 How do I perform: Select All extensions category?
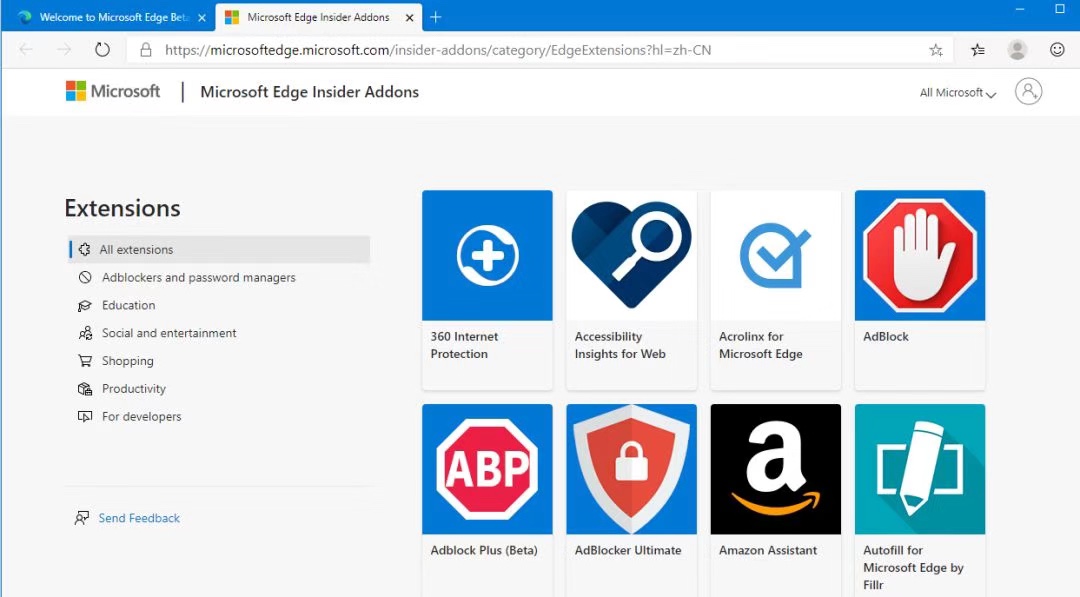219,249
